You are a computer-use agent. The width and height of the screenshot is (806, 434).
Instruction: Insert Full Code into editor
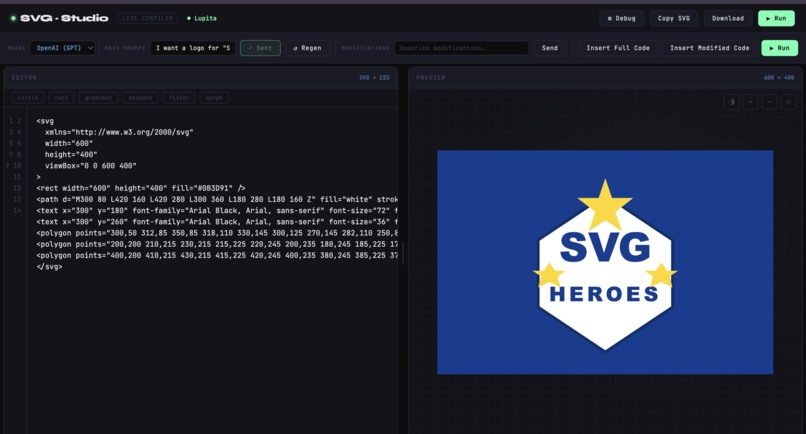point(618,48)
